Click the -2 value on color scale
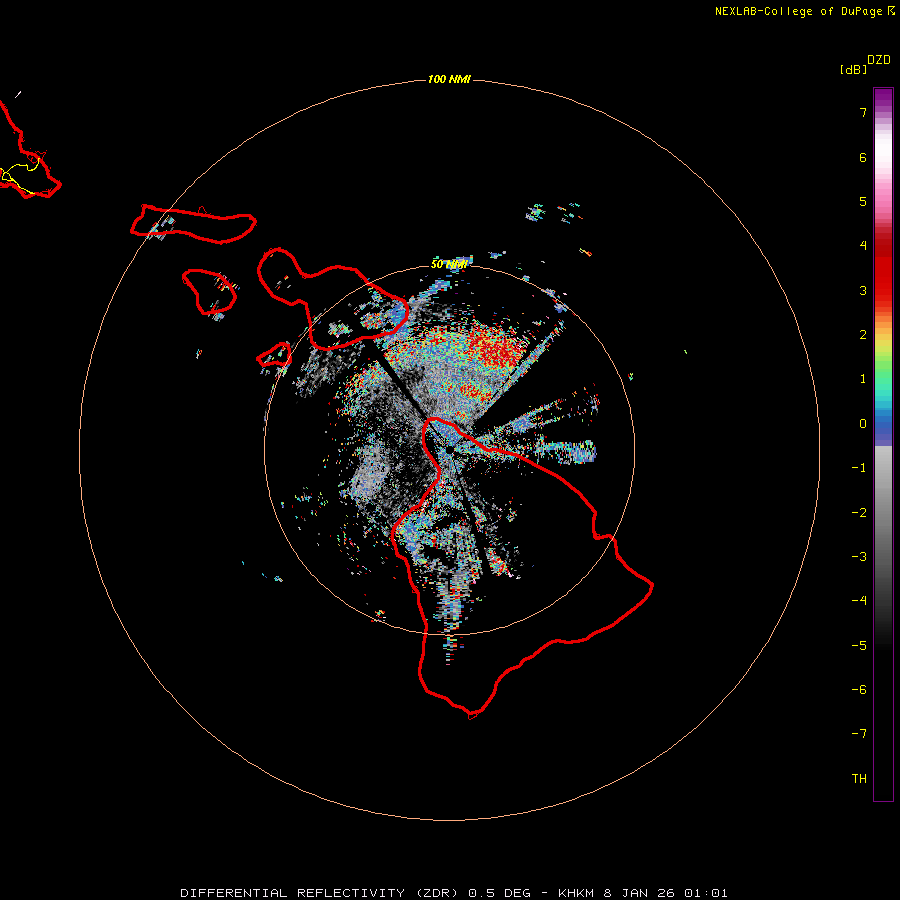900x900 pixels. 859,513
